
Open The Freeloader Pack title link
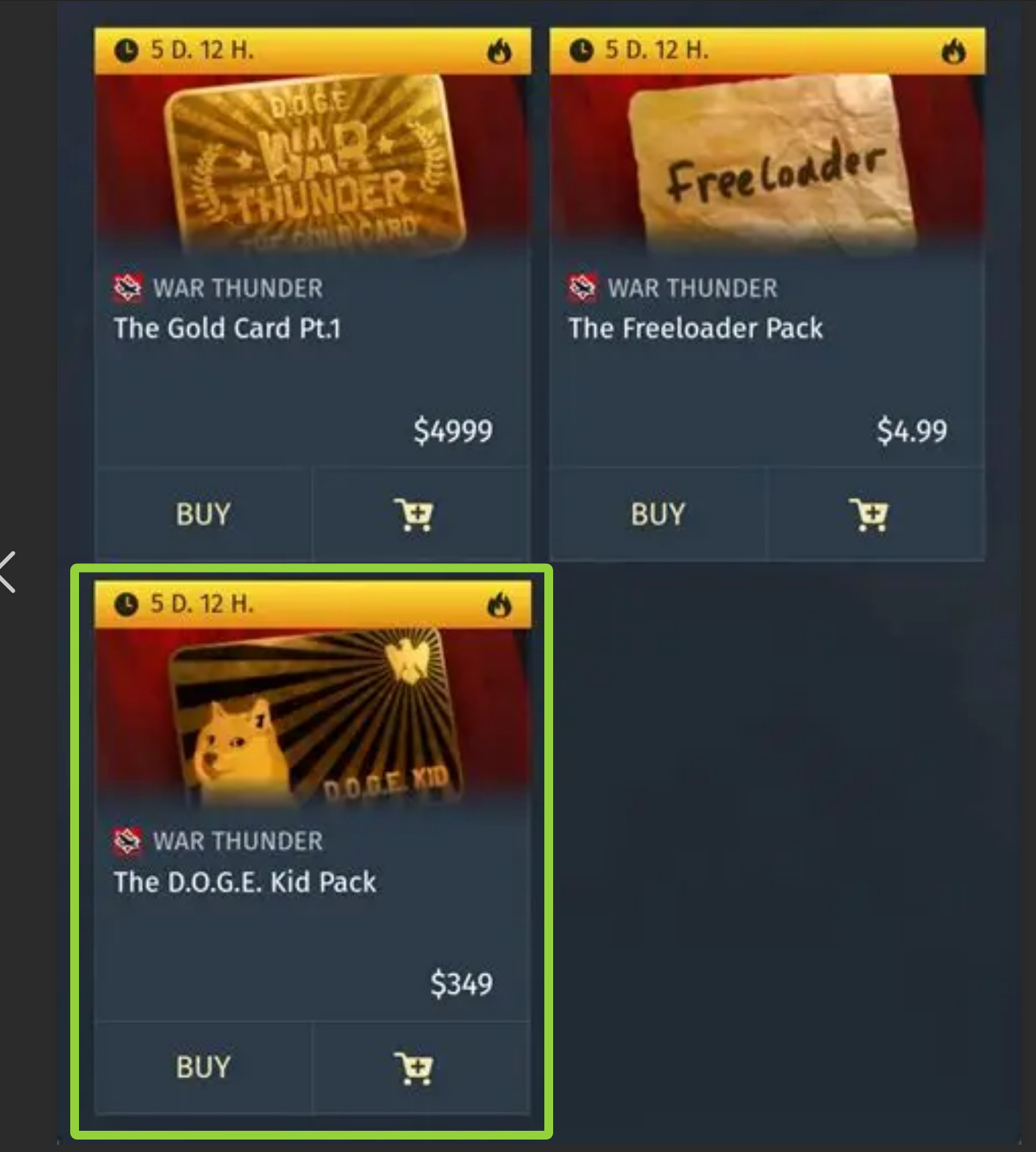[696, 328]
